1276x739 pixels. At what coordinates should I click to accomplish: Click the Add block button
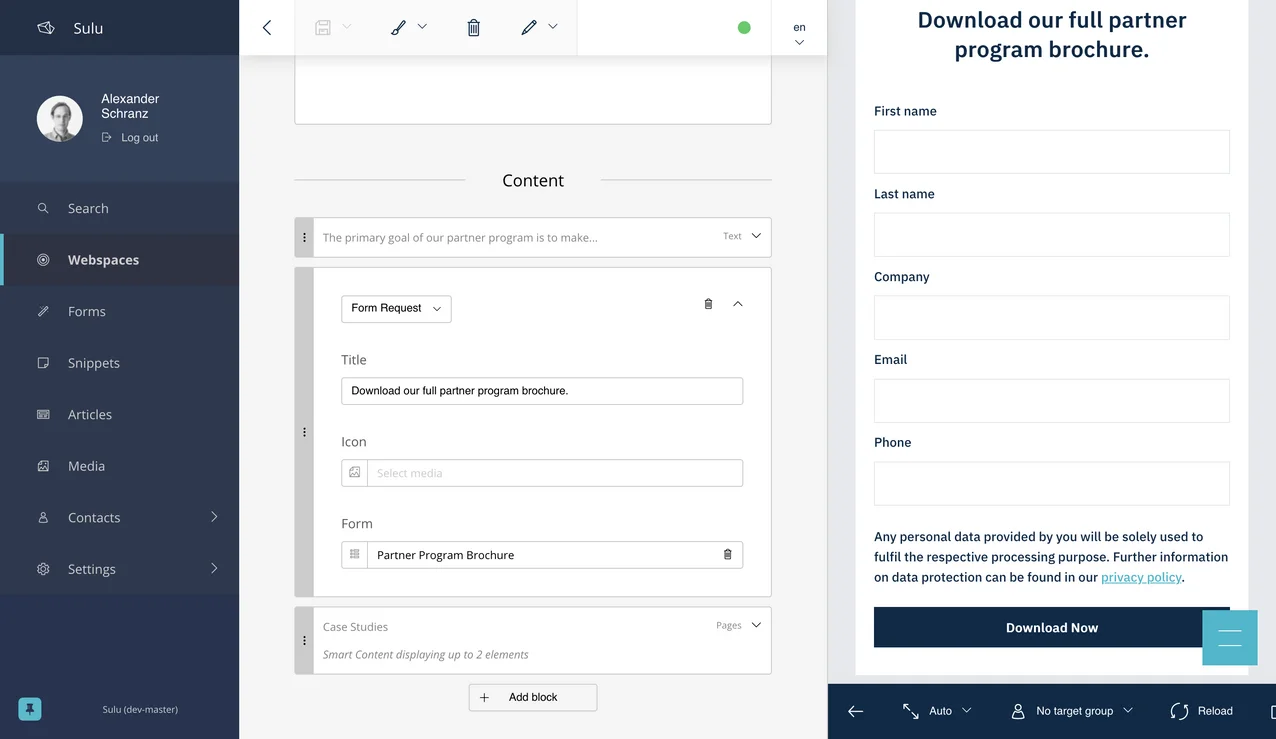tap(532, 697)
